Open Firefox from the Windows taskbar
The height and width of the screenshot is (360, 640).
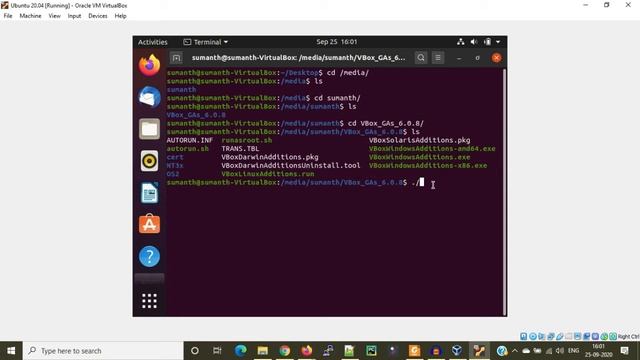coord(307,351)
